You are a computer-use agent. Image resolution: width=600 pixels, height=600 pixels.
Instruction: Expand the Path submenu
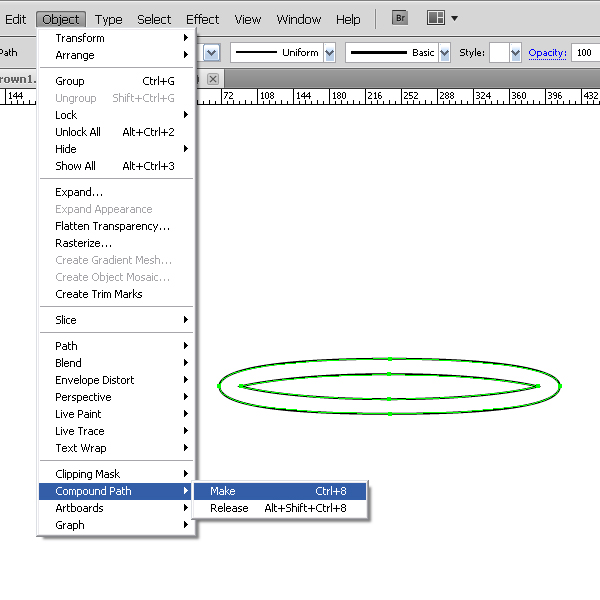tap(116, 346)
